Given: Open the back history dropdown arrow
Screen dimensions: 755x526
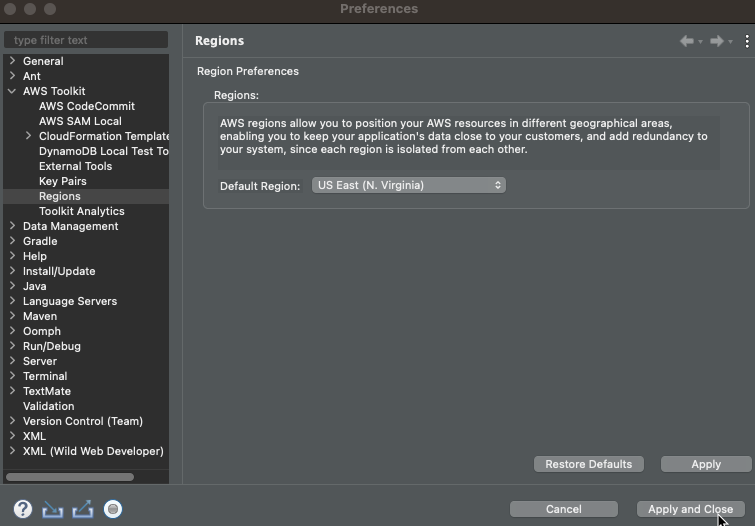Looking at the screenshot, I should coord(700,42).
